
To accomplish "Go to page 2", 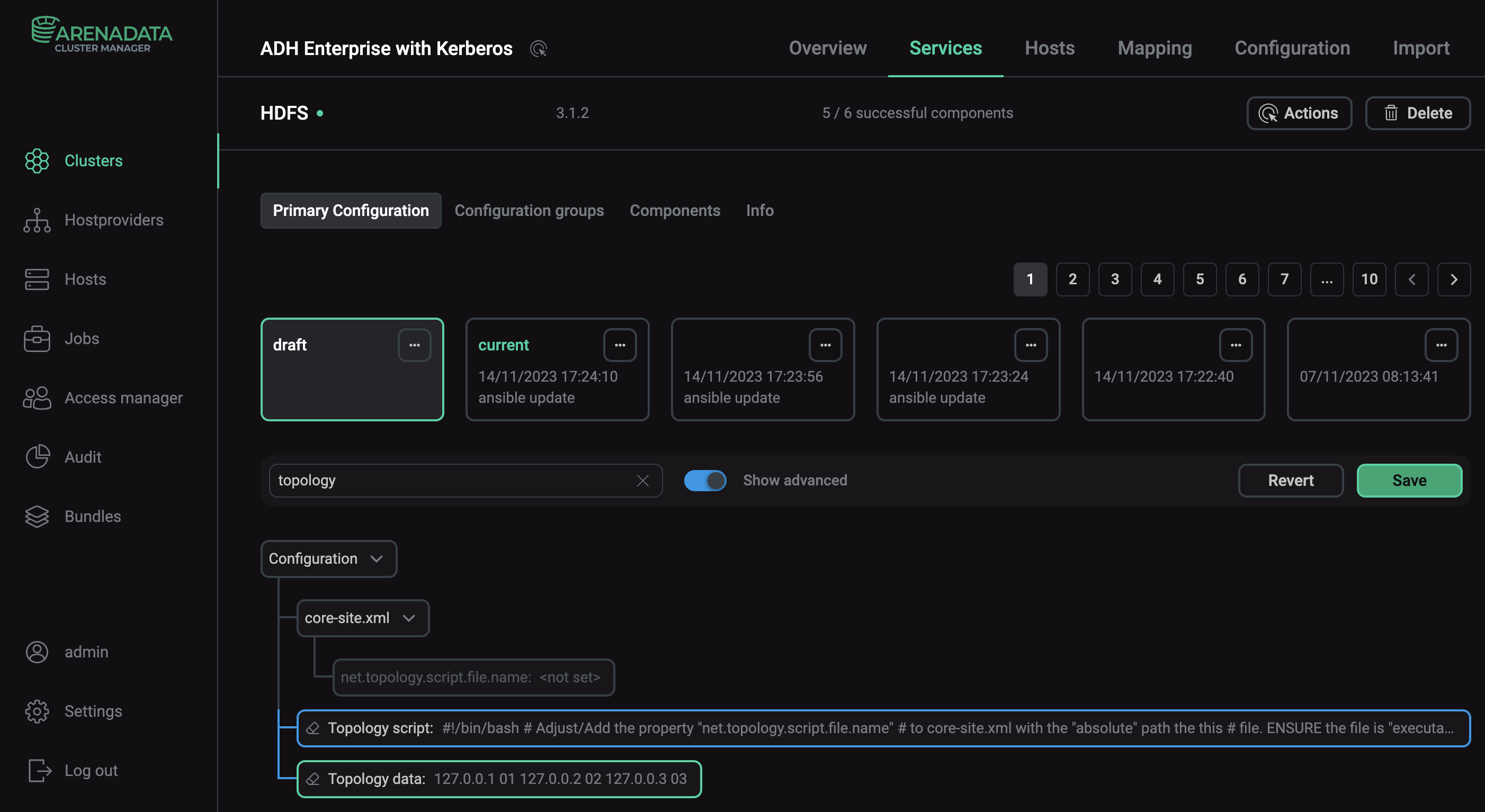I will tap(1072, 279).
